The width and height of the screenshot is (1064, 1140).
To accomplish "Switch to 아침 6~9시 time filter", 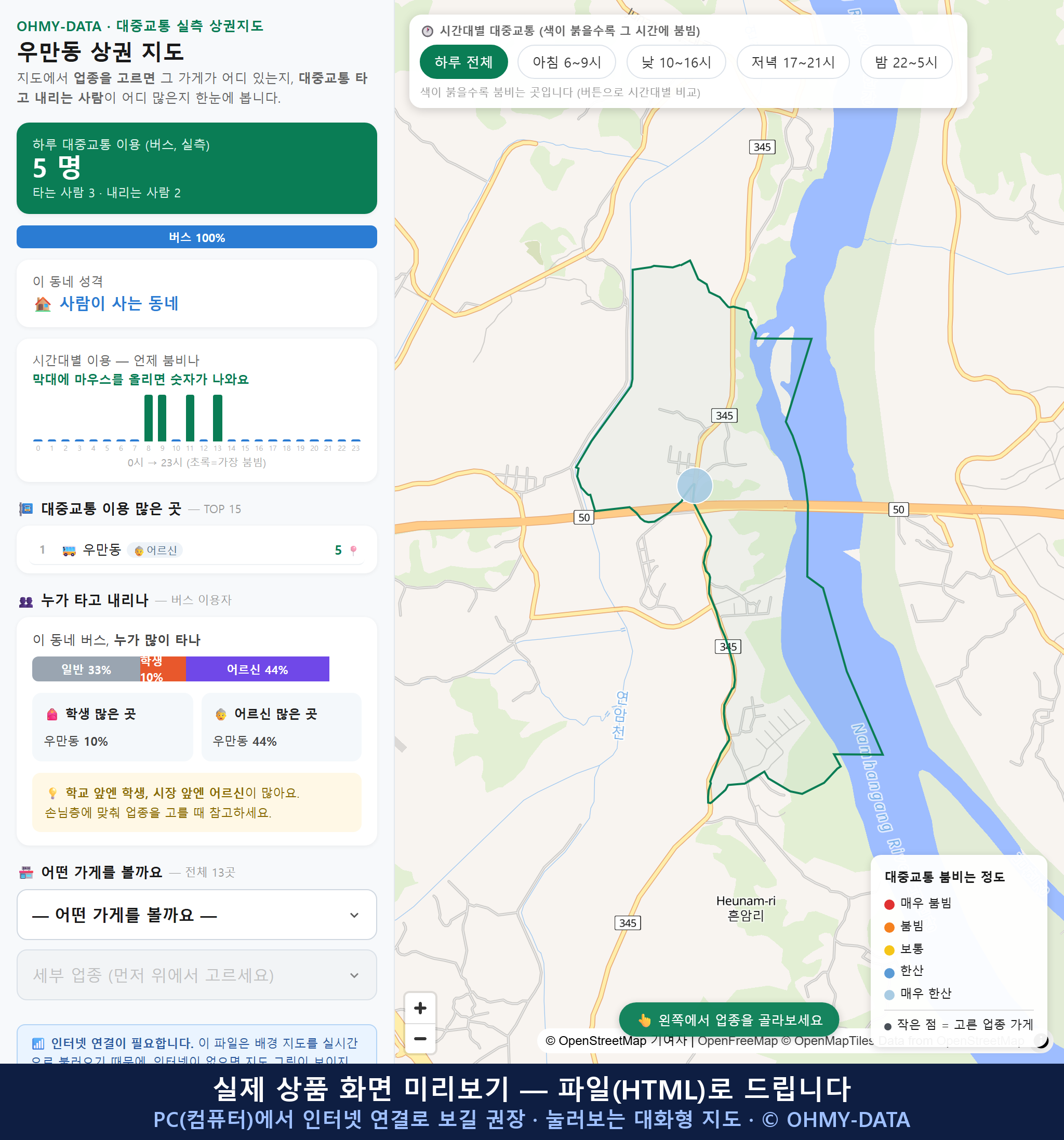I will click(x=567, y=62).
